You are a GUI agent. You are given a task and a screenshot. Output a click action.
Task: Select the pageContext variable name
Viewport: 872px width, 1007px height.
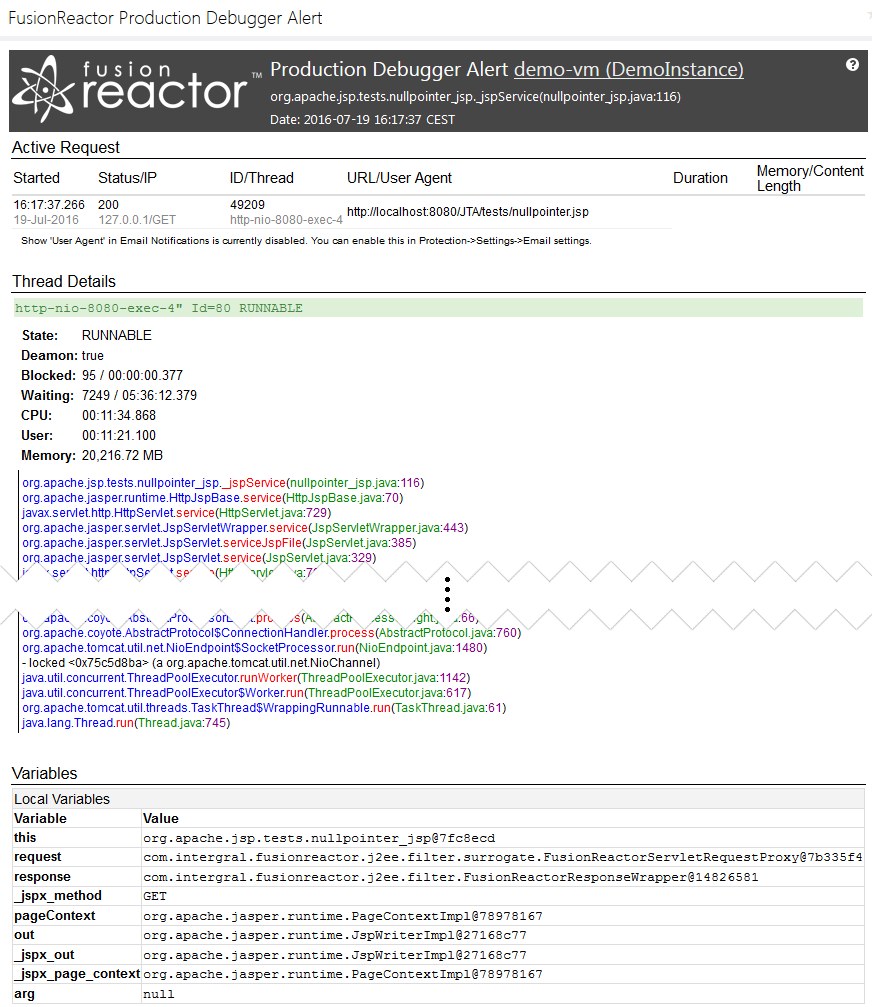point(55,916)
